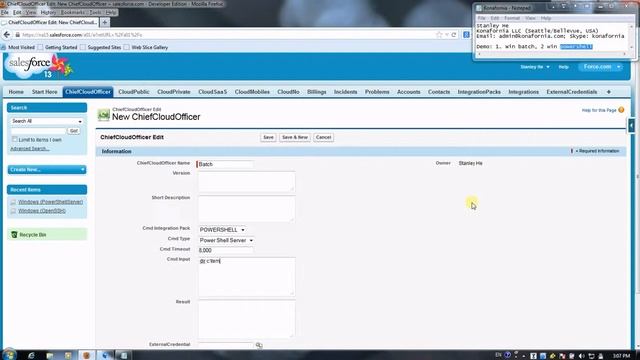Open recent item Windows (OpenSSH)
640x360 pixels.
[42, 211]
